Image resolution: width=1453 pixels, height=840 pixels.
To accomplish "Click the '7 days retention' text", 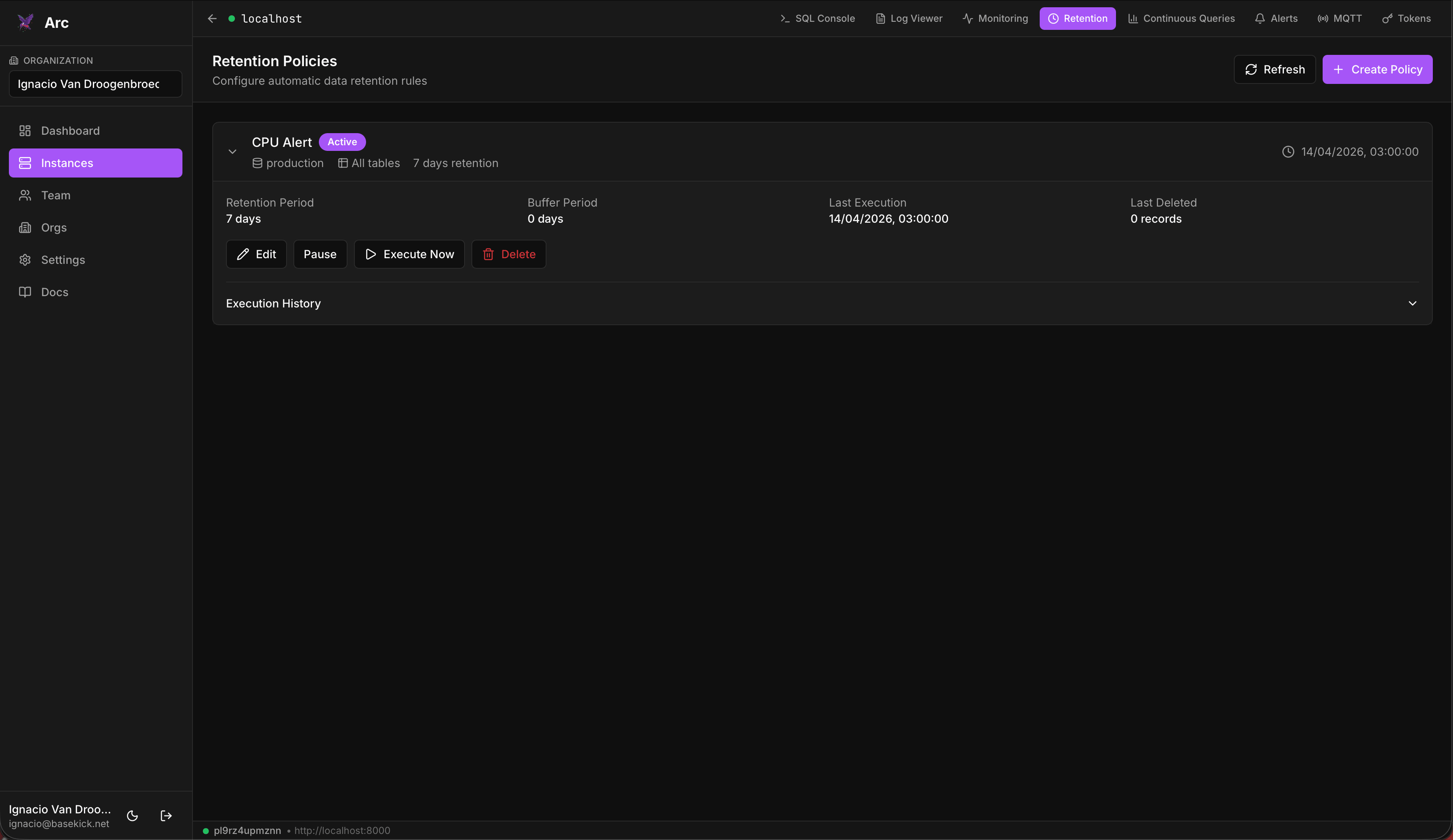I will [456, 163].
